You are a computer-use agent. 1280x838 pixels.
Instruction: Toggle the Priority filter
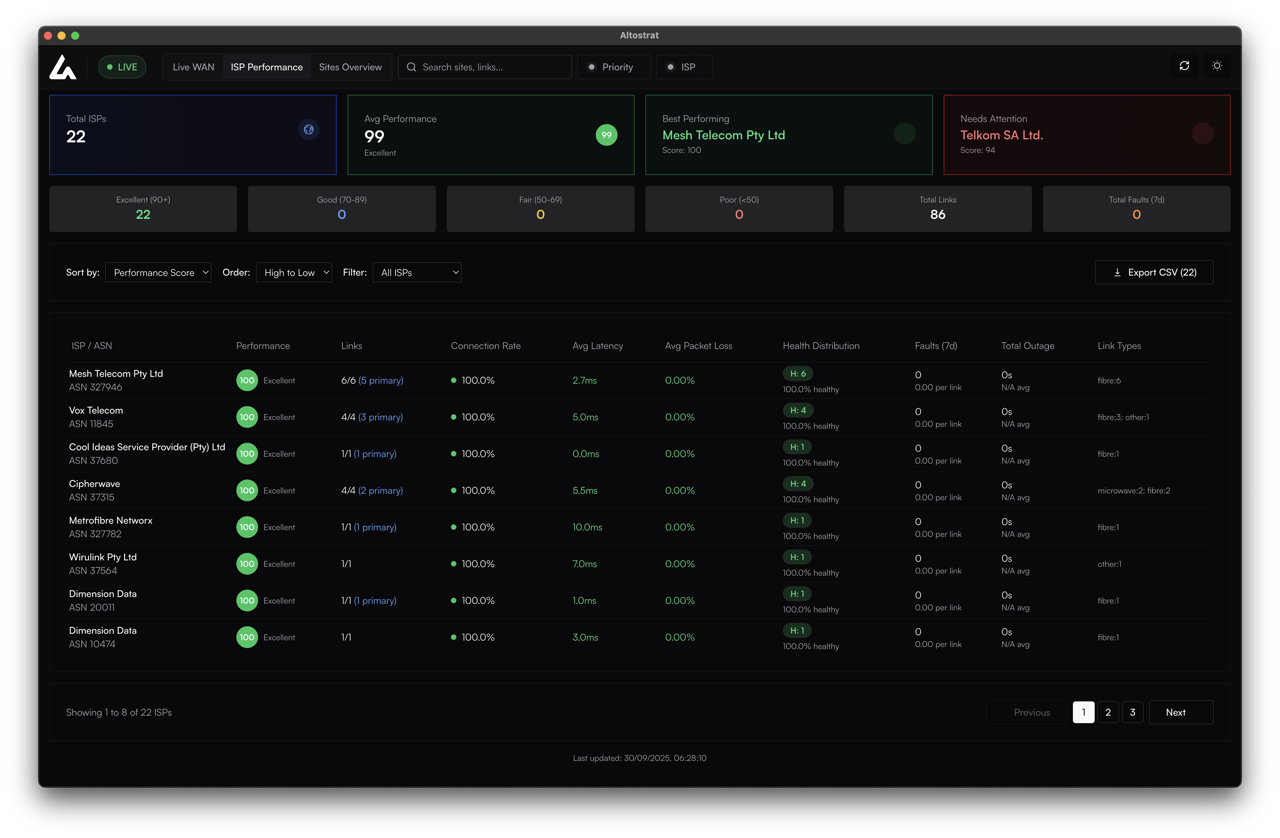pos(612,67)
